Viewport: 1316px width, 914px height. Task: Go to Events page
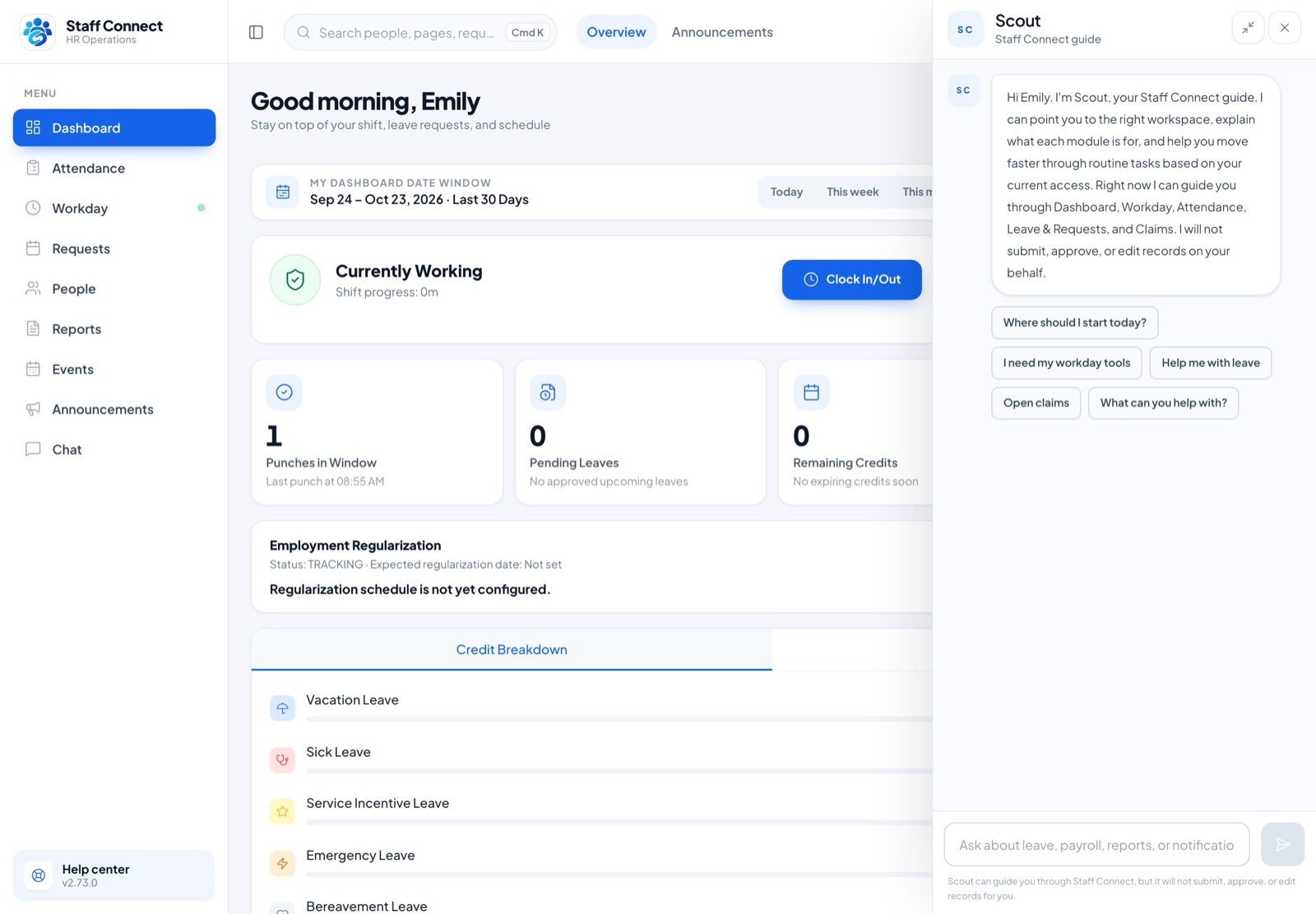(x=114, y=369)
